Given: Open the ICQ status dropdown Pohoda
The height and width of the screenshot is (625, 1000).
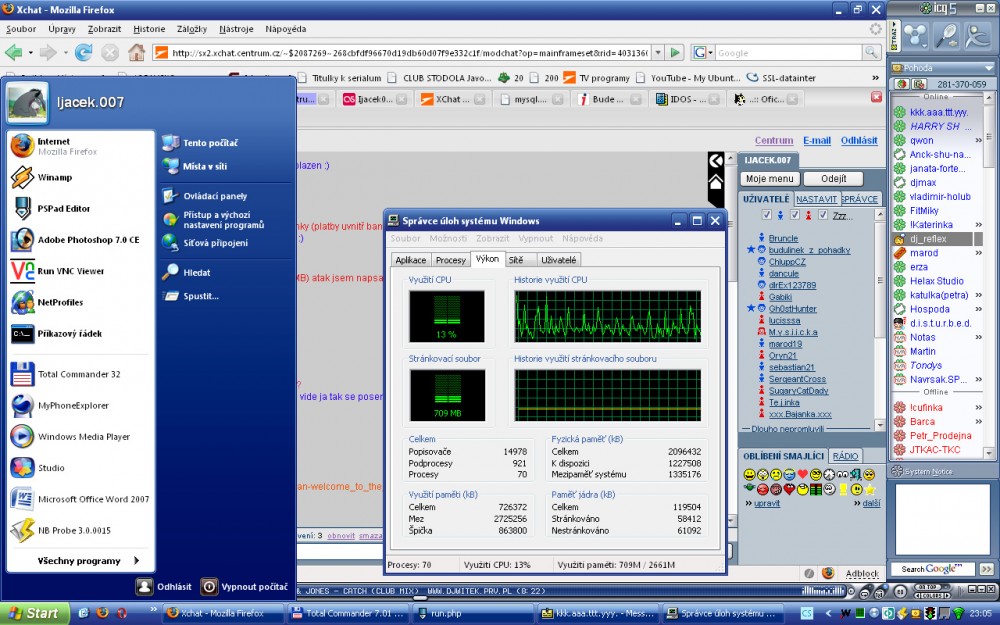Looking at the screenshot, I should [x=940, y=68].
